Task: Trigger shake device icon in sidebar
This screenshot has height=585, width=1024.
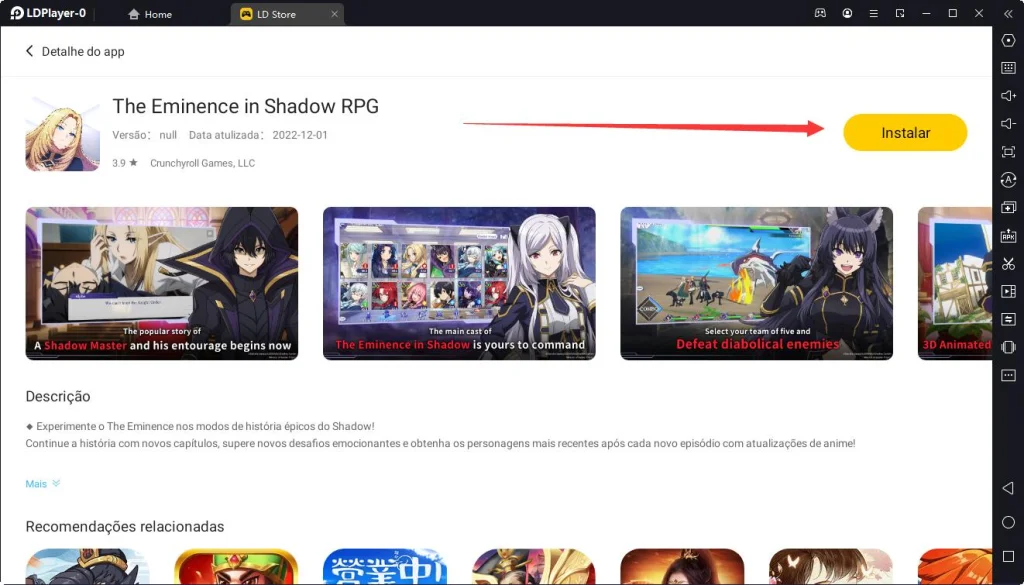Action: pos(1008,347)
